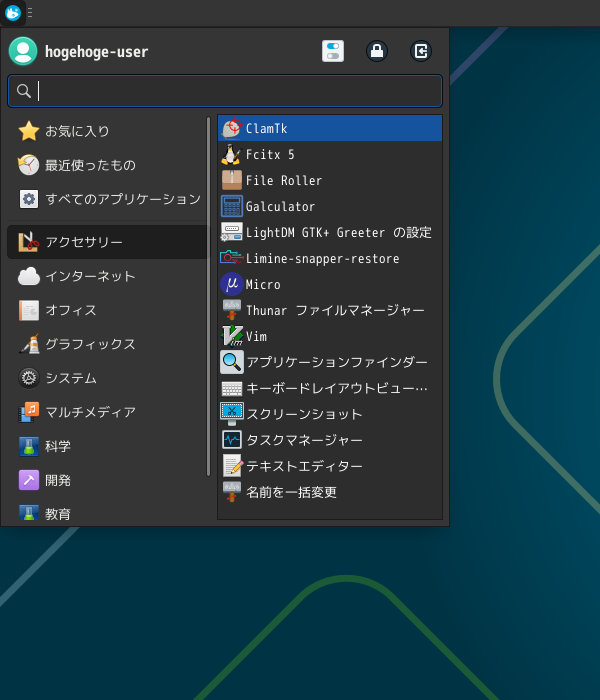Screen dimensions: 600x700
Task: Click the hogehoge-user name text
Action: [96, 51]
